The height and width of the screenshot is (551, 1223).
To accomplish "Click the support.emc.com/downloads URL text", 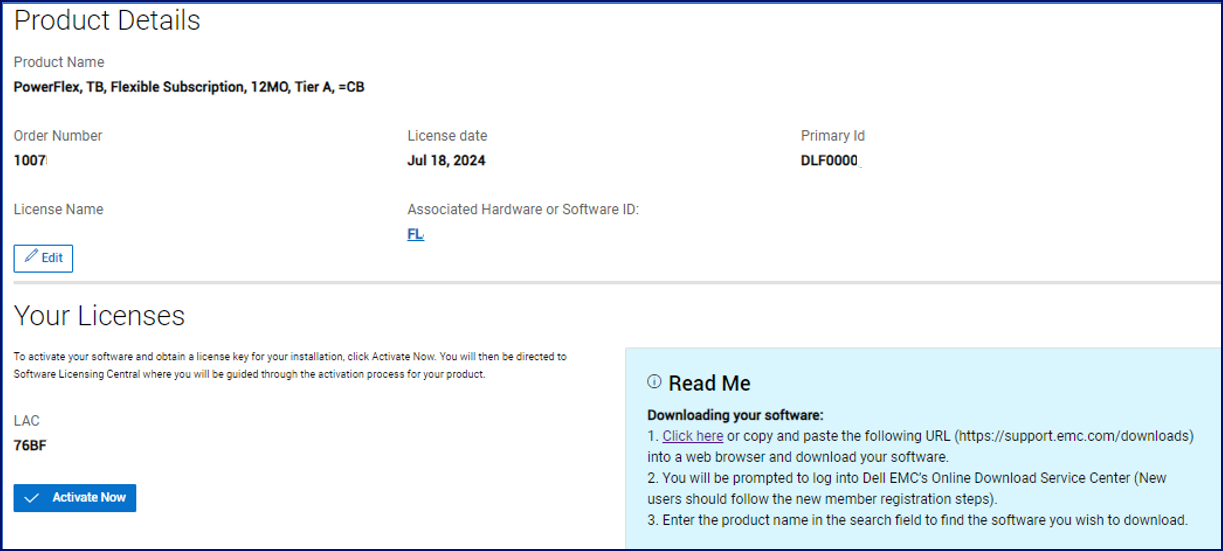I will (x=1072, y=436).
